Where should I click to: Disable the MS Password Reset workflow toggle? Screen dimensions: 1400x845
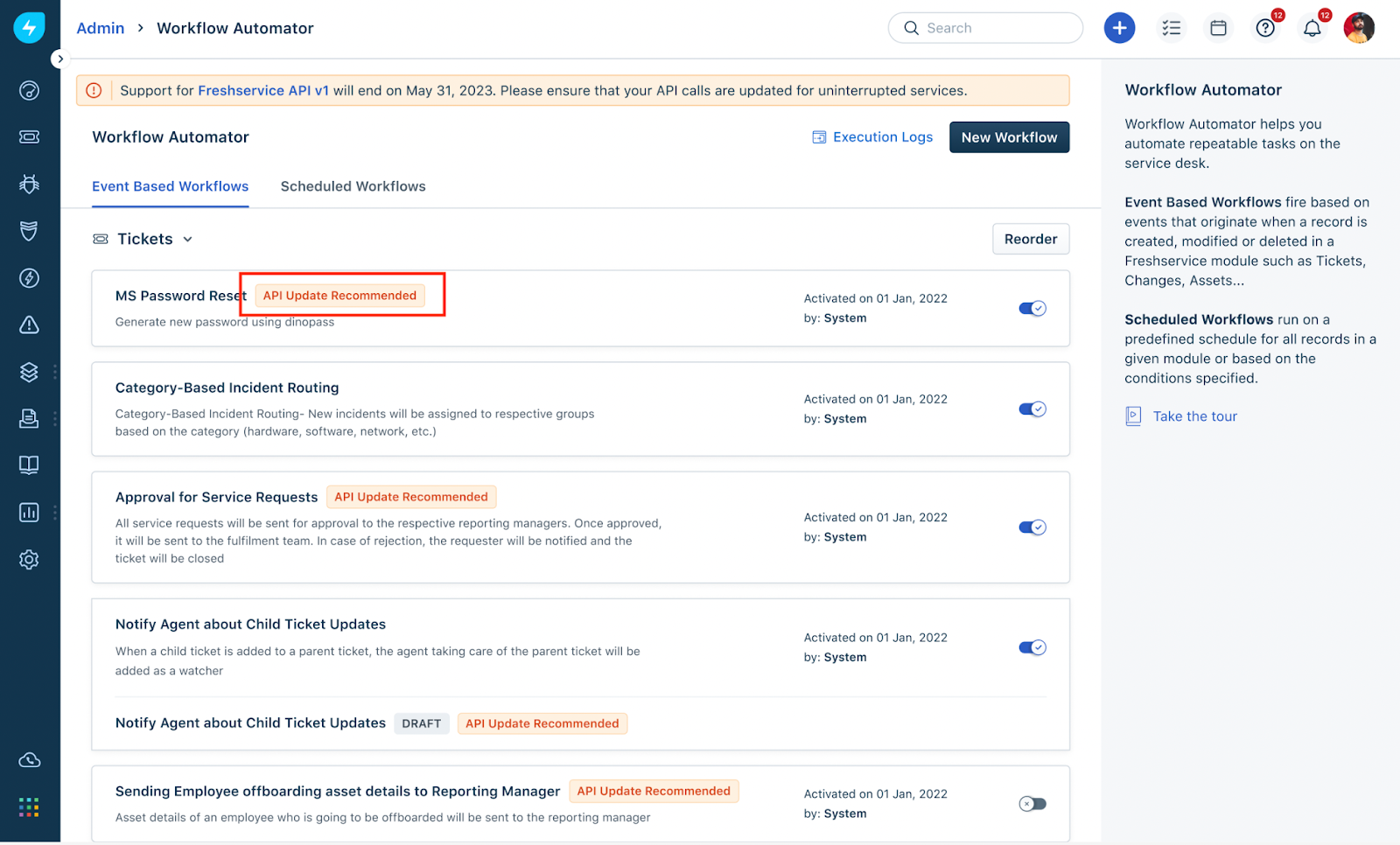click(x=1032, y=308)
